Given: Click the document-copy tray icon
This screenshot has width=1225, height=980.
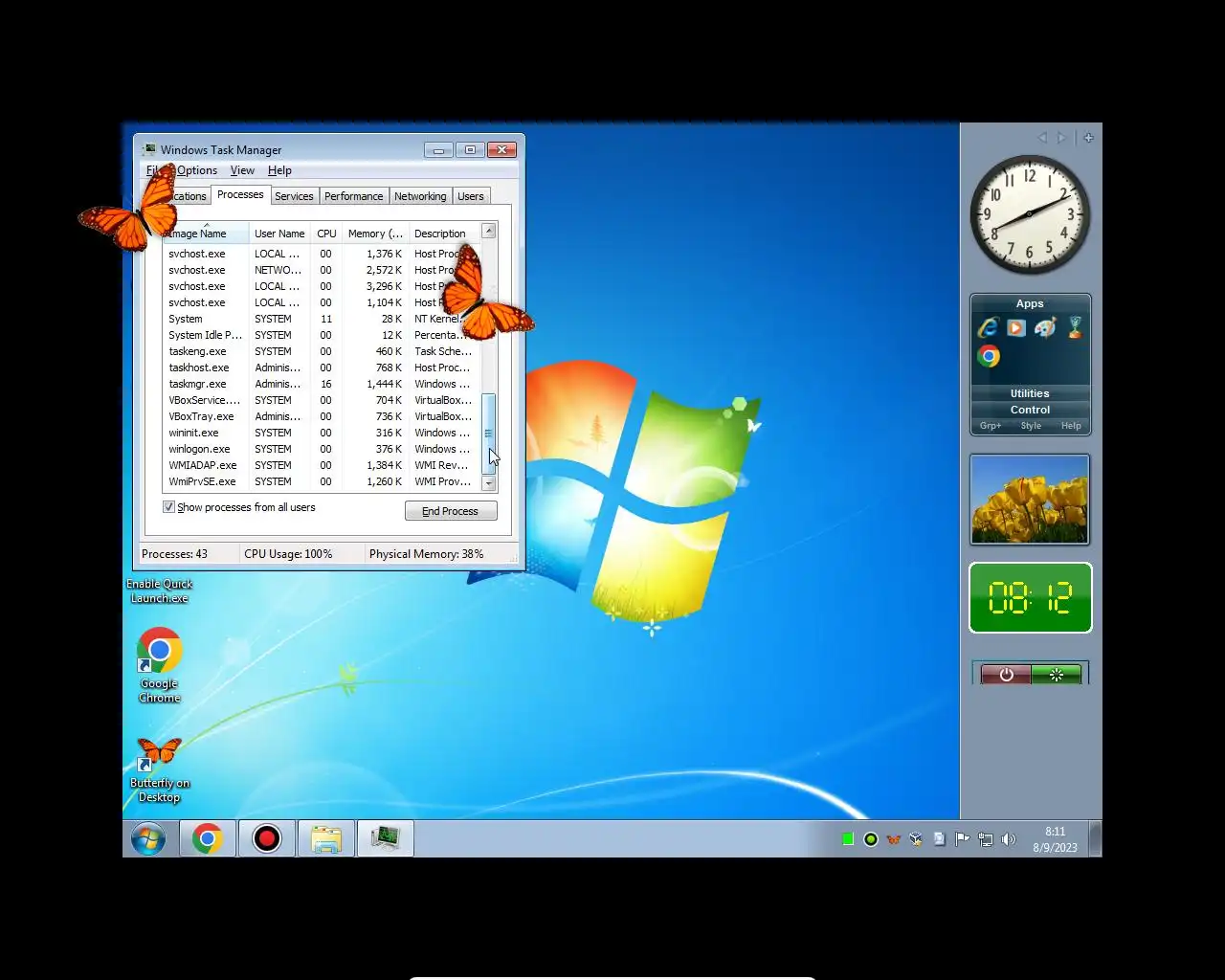Looking at the screenshot, I should click(x=939, y=839).
